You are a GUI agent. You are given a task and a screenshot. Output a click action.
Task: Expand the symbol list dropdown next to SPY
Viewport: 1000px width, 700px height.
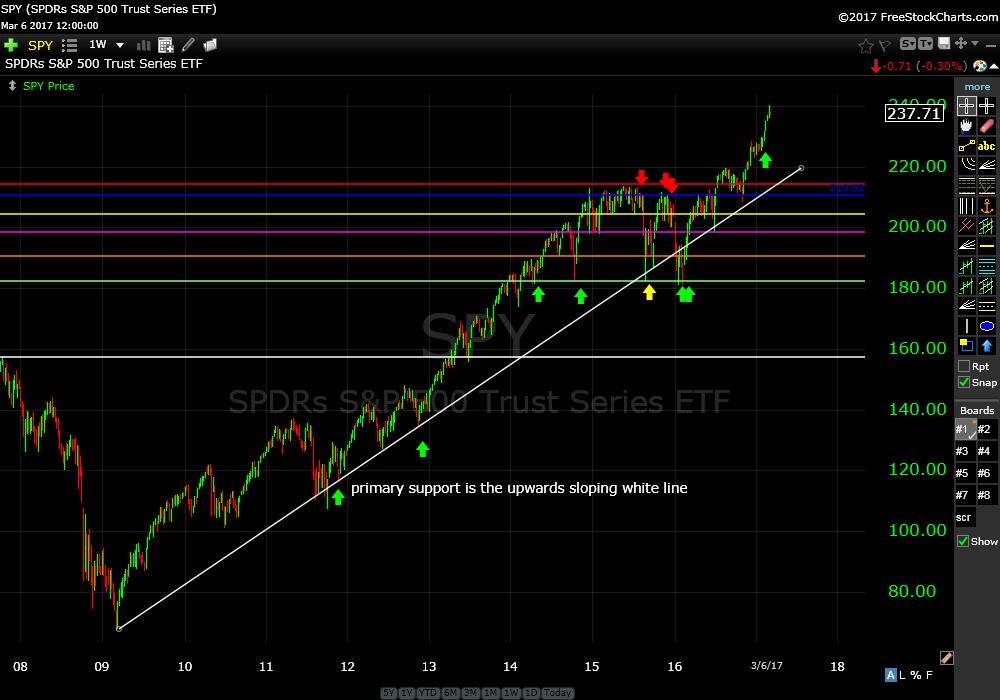(x=69, y=45)
